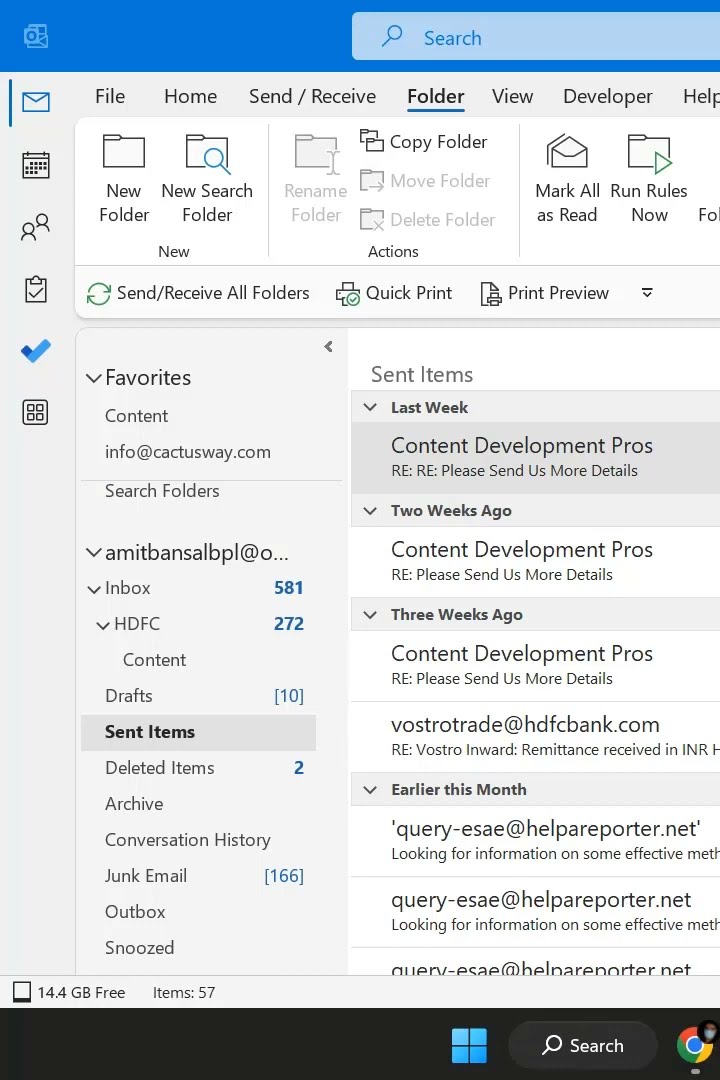Click Quick Print in quick access toolbar

pyautogui.click(x=394, y=293)
